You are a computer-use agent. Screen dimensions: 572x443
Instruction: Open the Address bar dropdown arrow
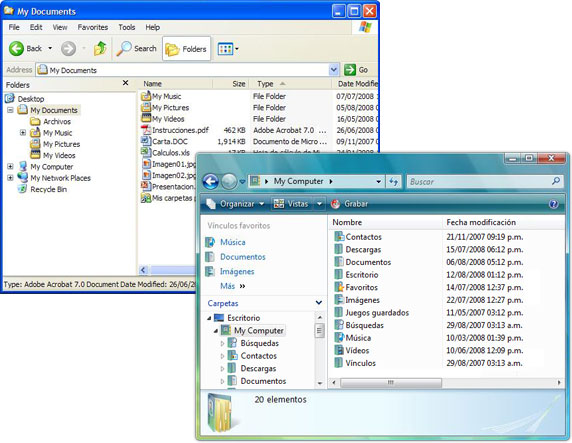[x=333, y=70]
